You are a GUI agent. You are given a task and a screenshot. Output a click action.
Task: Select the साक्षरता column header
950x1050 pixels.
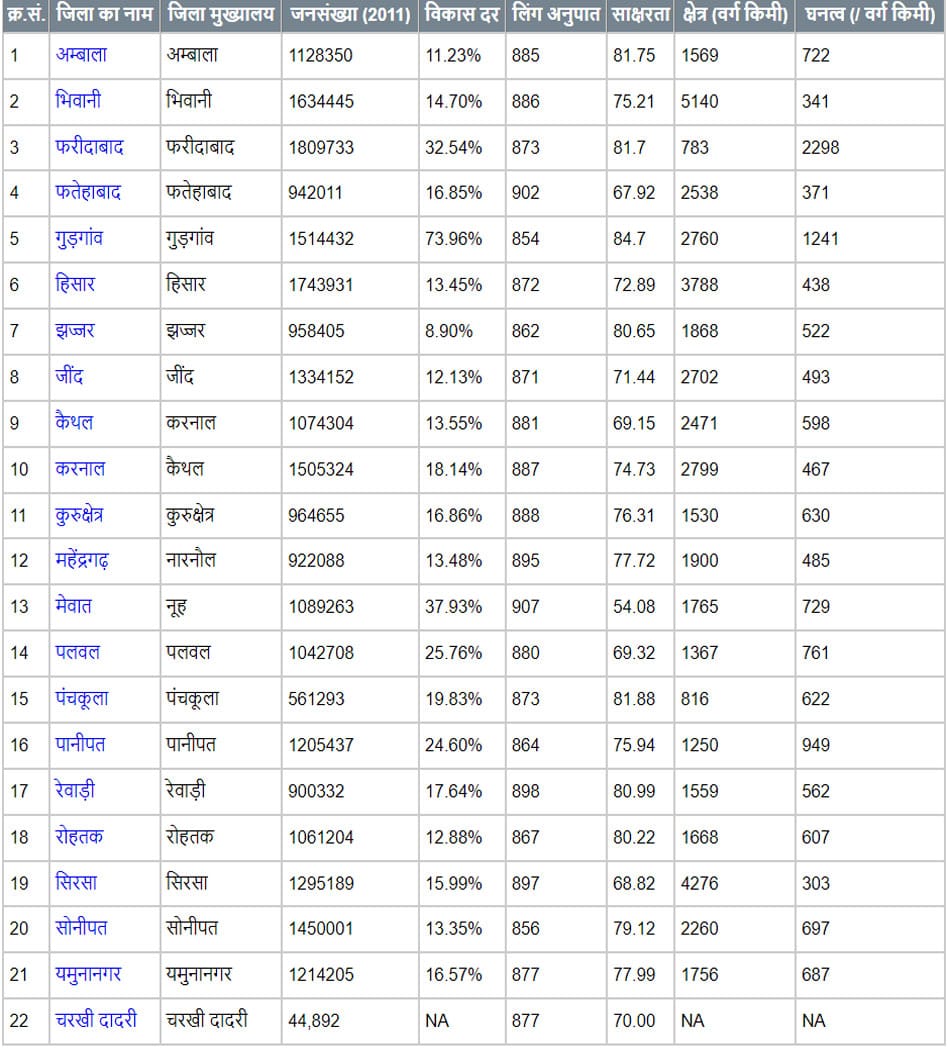[x=640, y=15]
